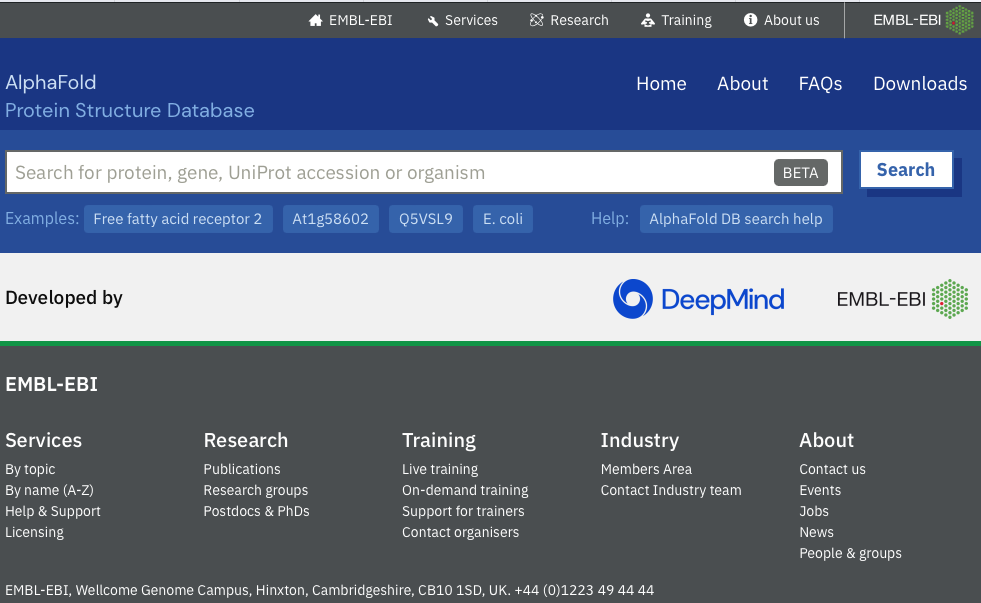Open Services By name (A-Z) link
The image size is (981, 603).
pos(49,490)
